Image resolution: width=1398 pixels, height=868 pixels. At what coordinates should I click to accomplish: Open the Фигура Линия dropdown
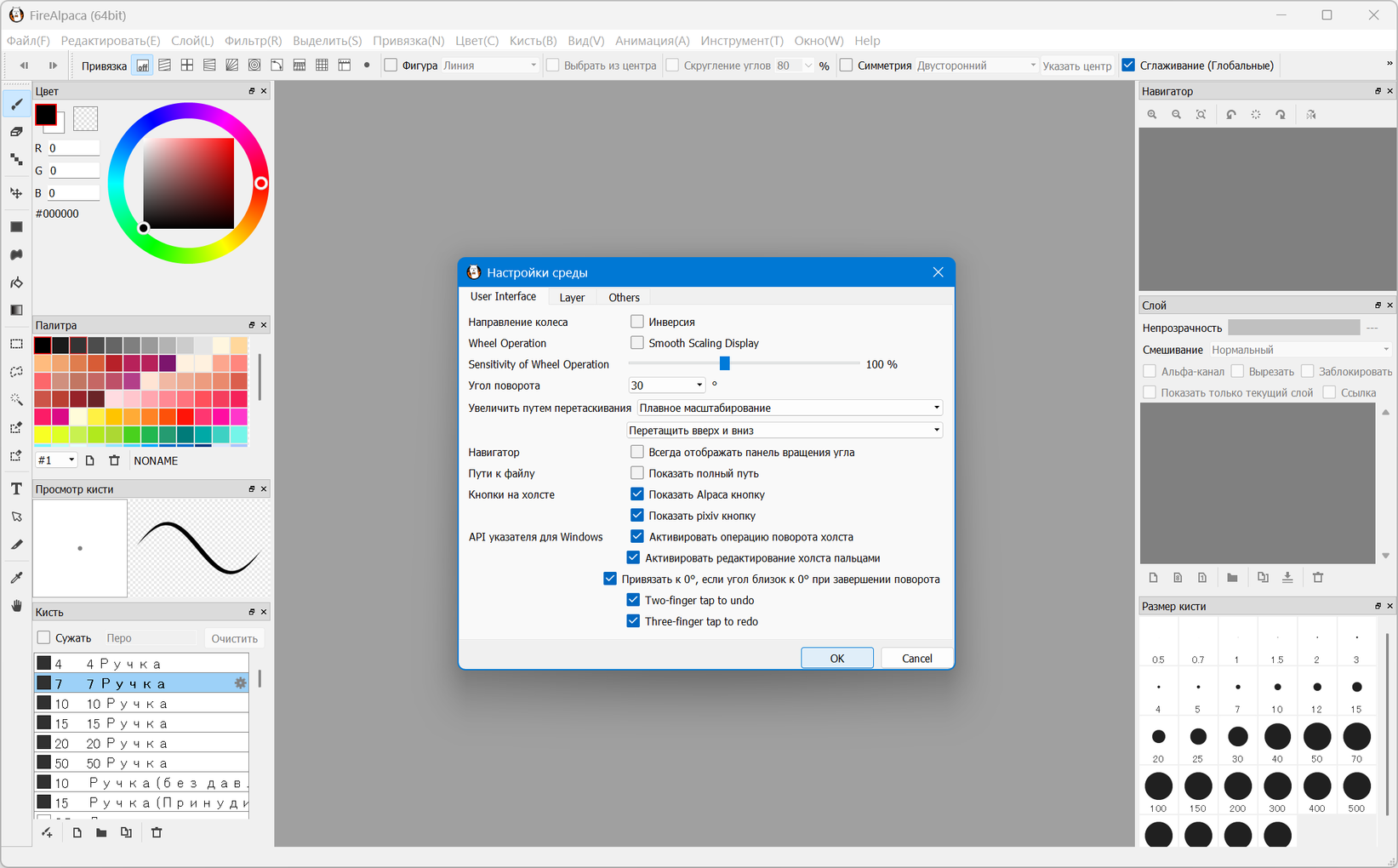pos(490,66)
